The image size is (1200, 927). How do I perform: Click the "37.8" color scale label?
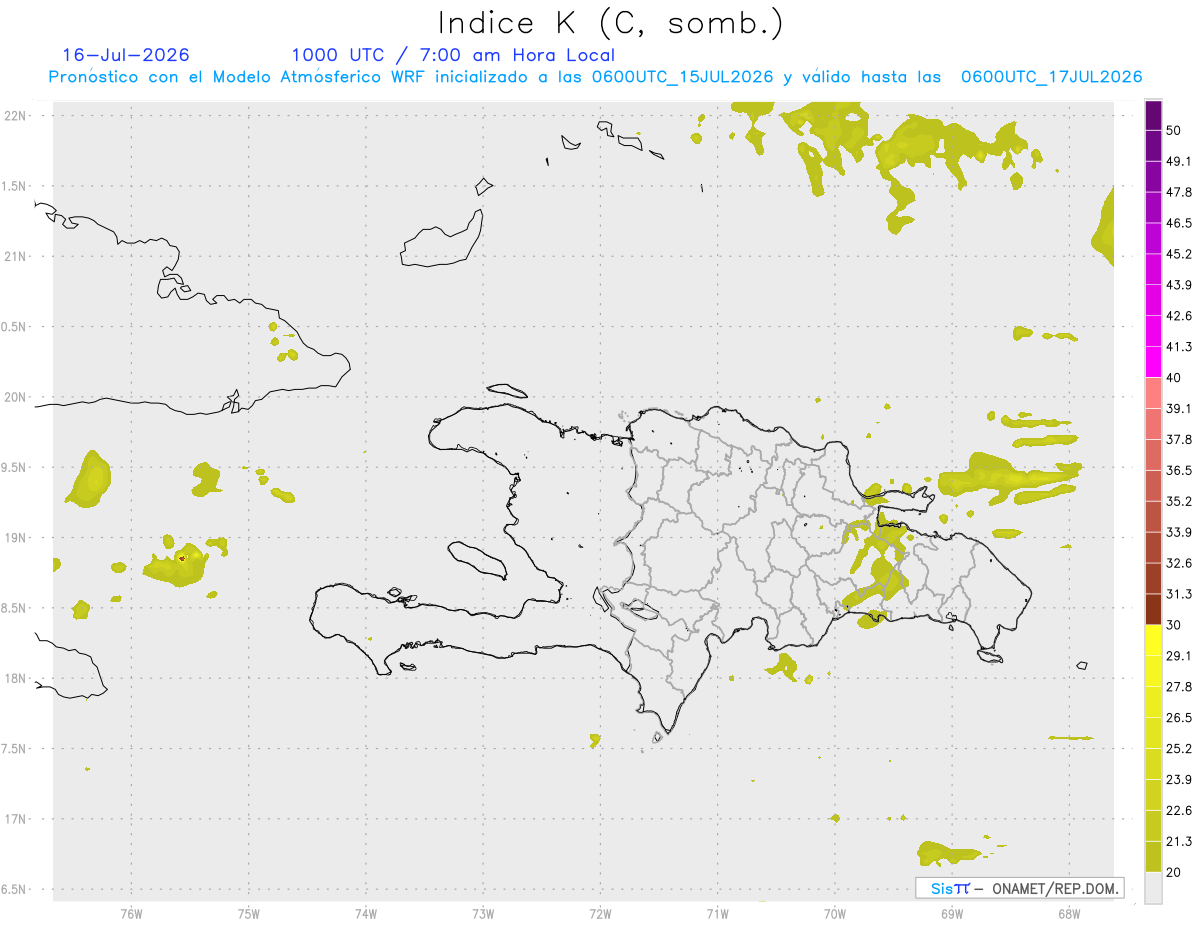pyautogui.click(x=1179, y=439)
